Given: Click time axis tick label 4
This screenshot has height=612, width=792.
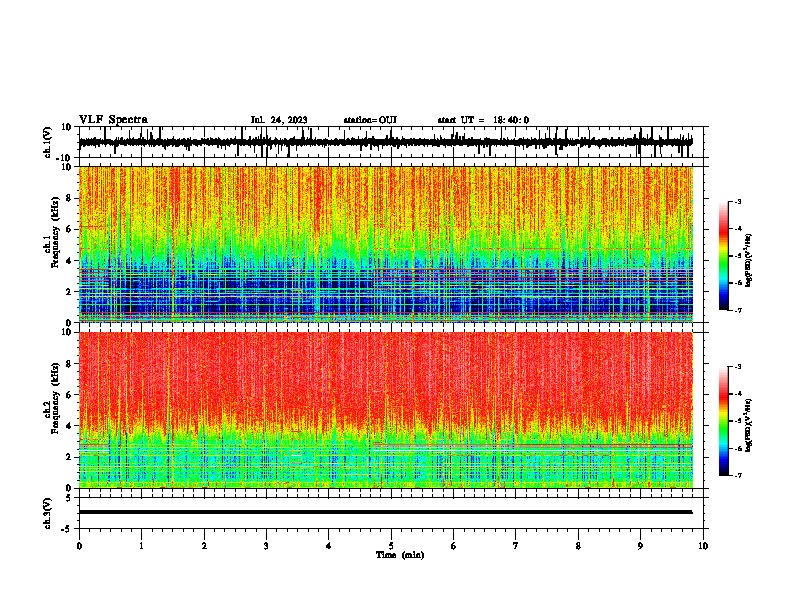Looking at the screenshot, I should 329,546.
